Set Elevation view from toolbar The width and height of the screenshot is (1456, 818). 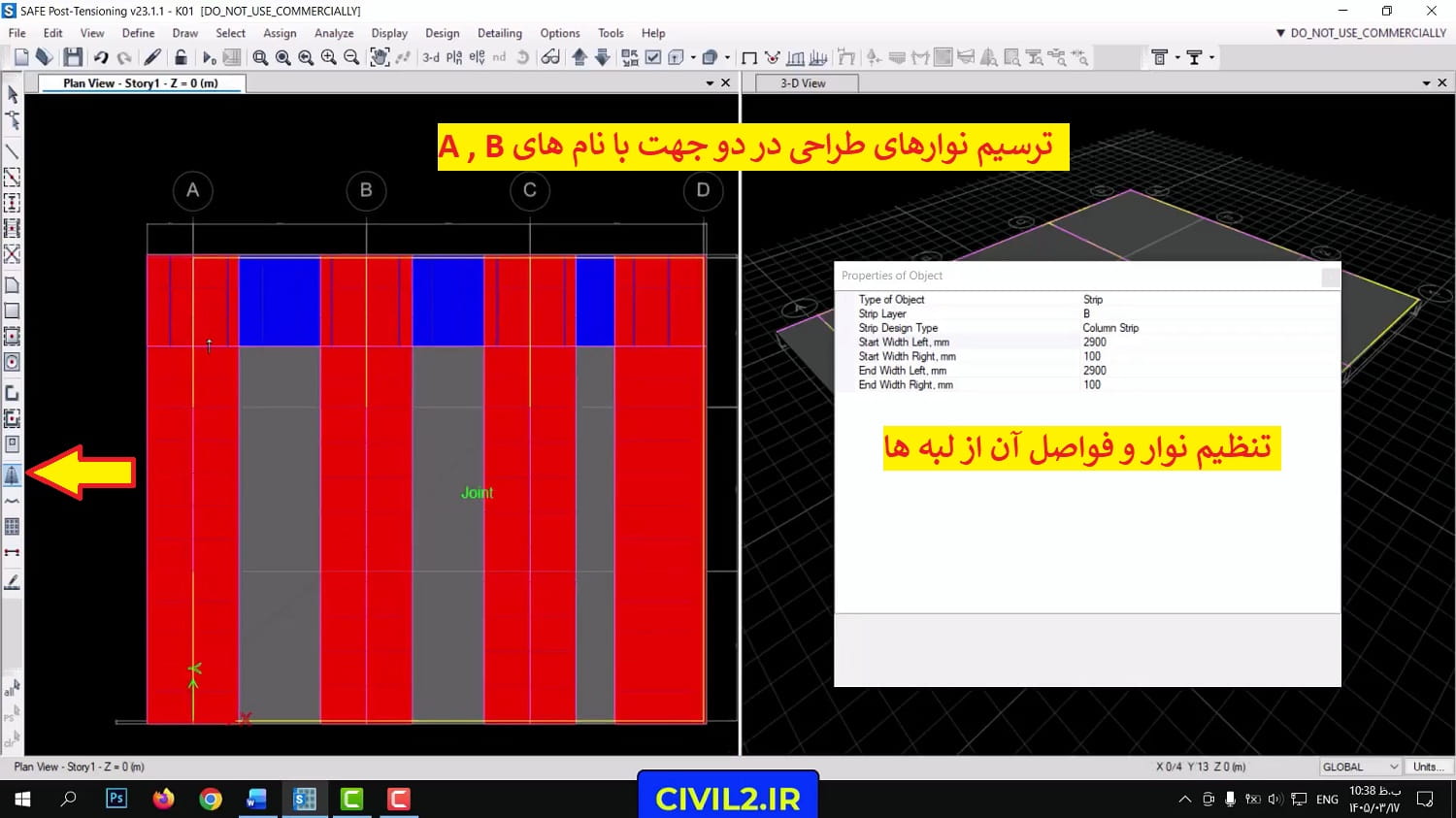coord(477,57)
